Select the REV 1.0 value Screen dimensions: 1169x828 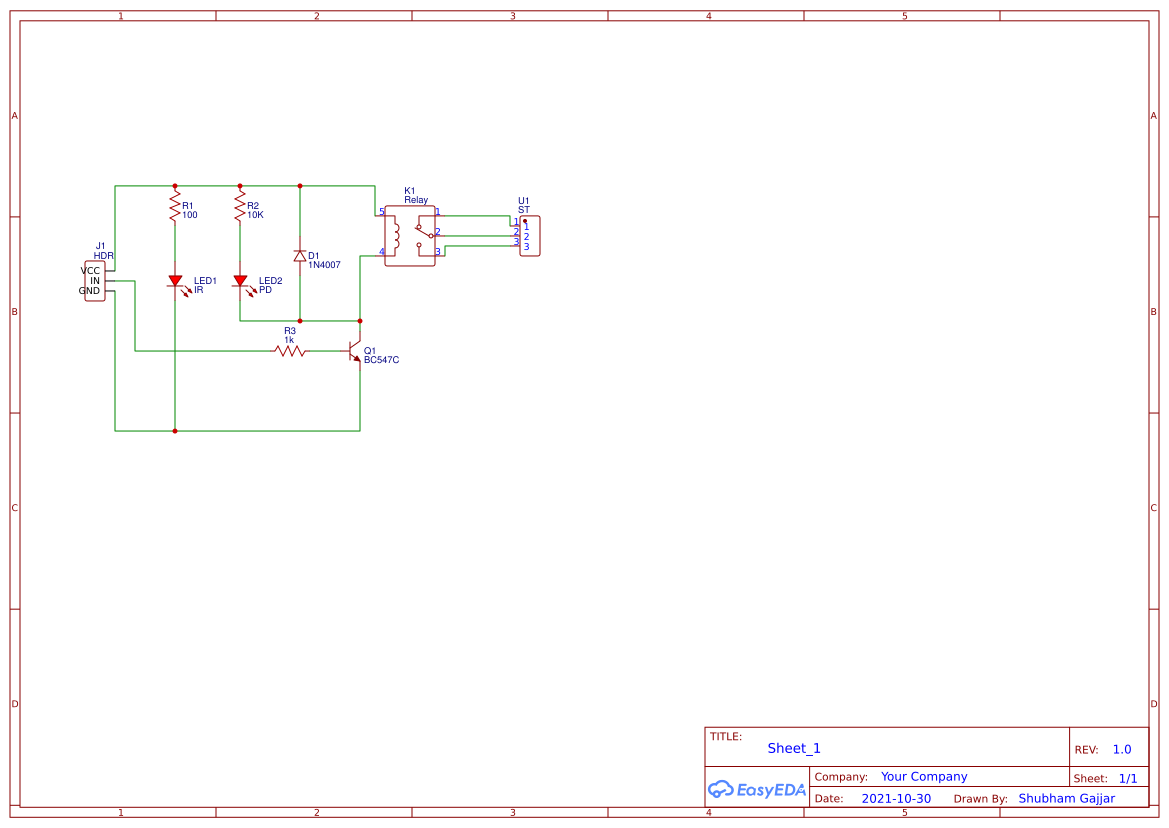[x=1119, y=749]
